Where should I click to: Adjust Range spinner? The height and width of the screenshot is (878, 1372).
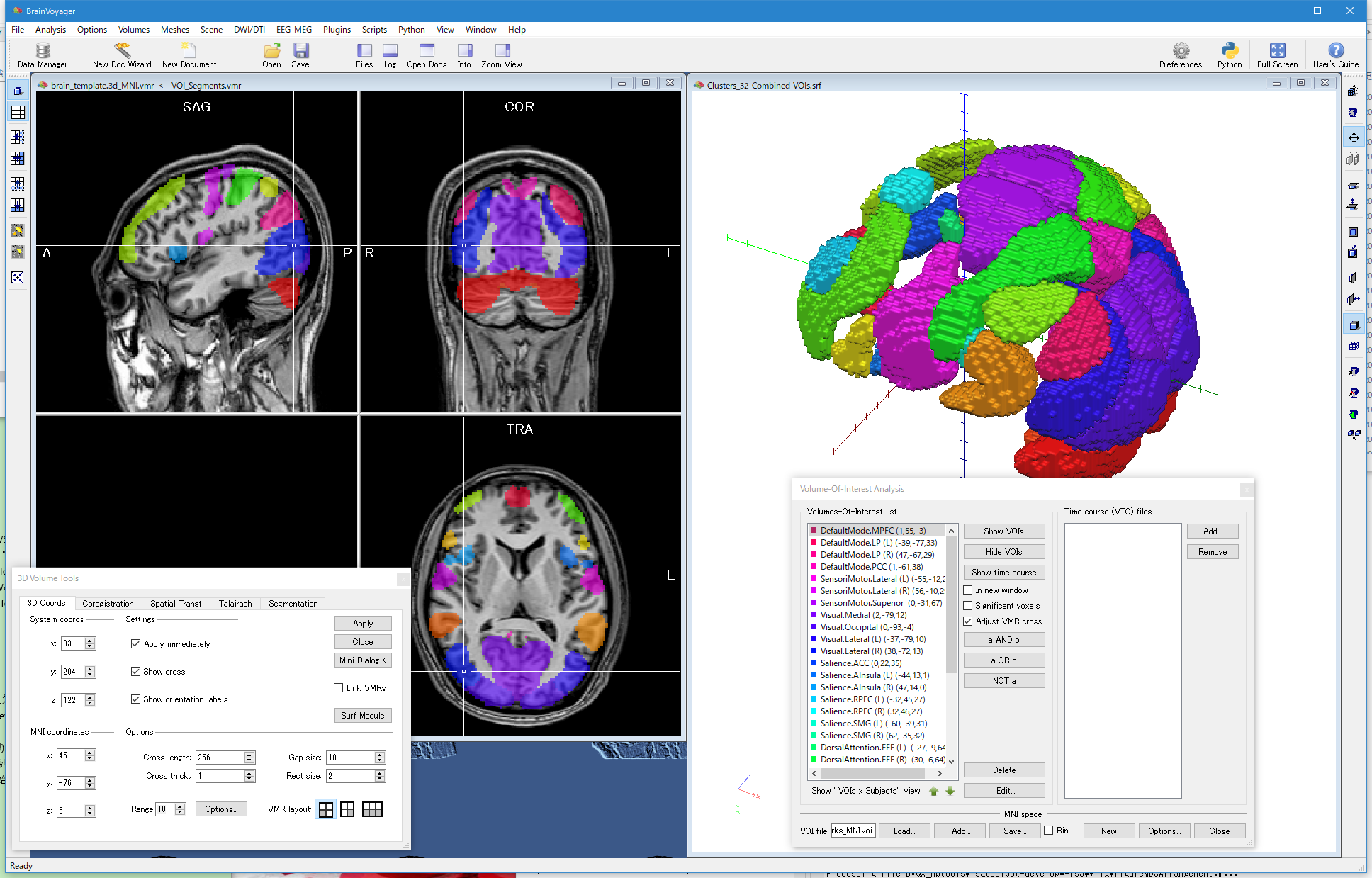pyautogui.click(x=180, y=809)
